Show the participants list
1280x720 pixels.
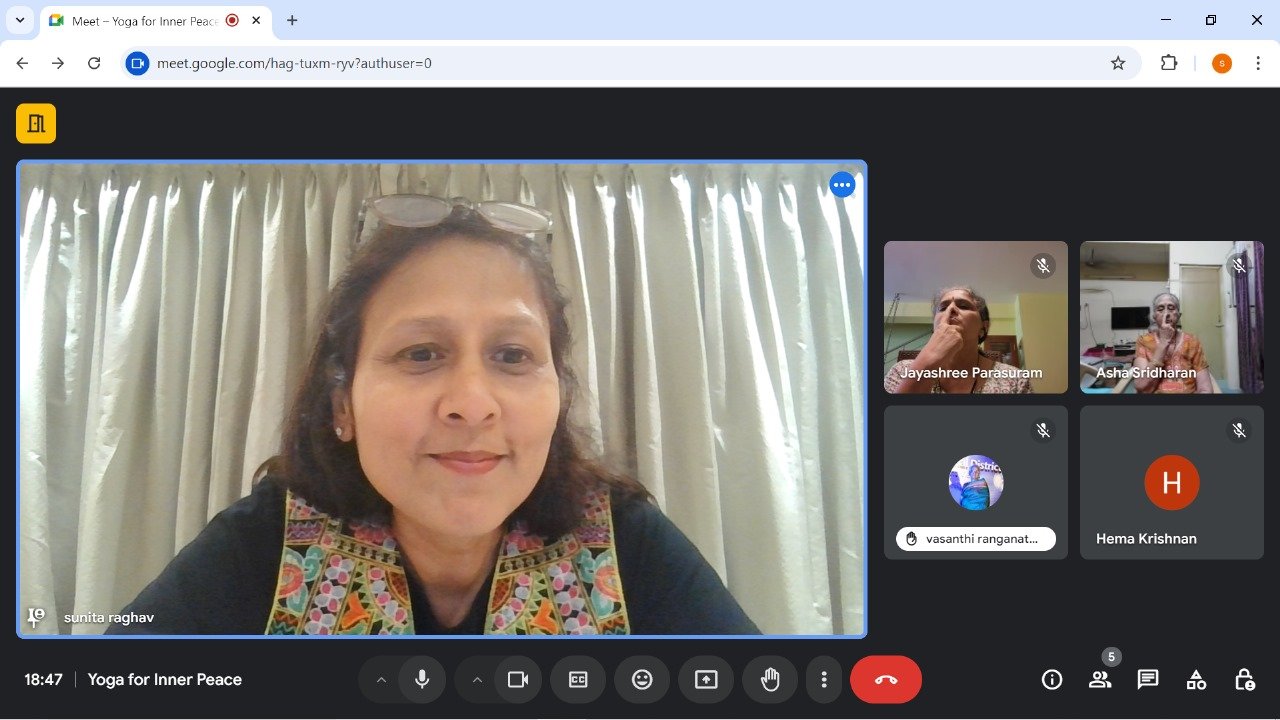[x=1100, y=679]
